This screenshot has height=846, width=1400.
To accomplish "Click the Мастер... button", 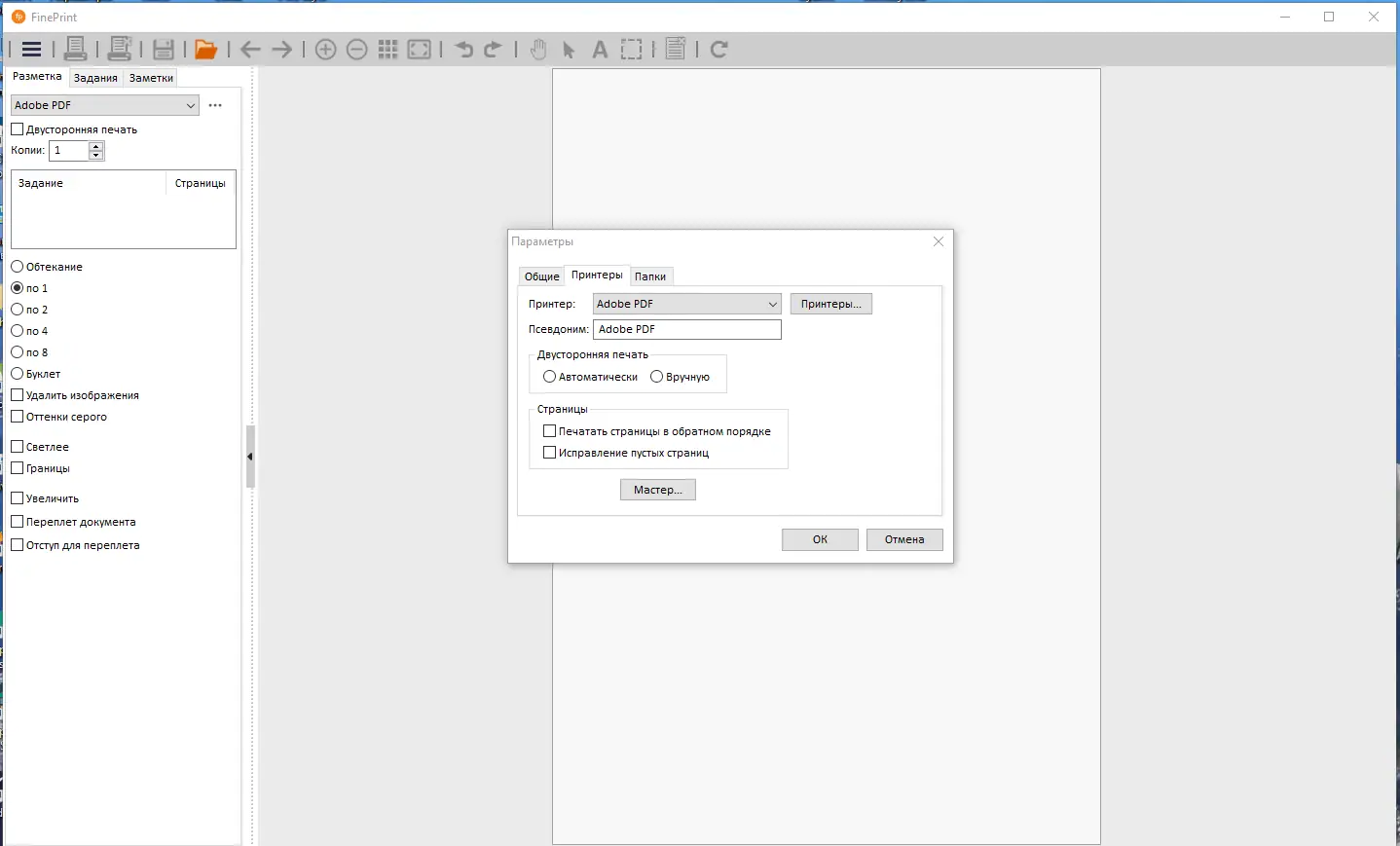I will pyautogui.click(x=658, y=490).
